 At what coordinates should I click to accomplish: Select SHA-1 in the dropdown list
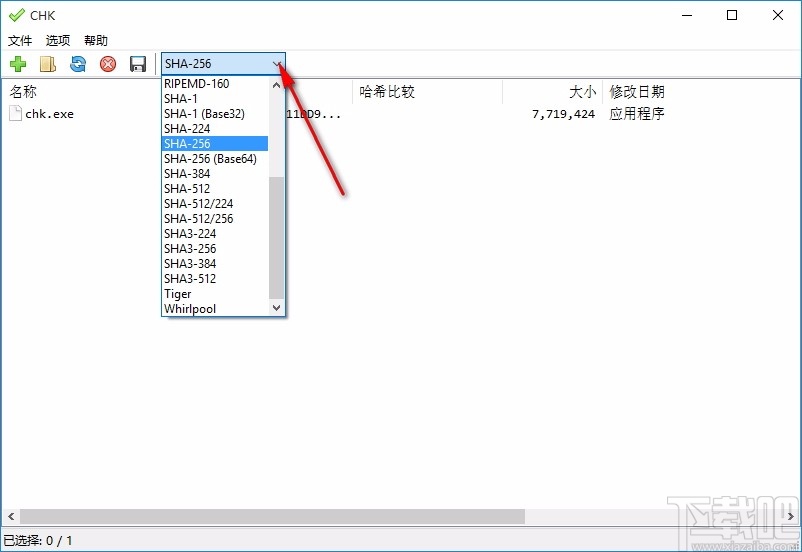(215, 99)
